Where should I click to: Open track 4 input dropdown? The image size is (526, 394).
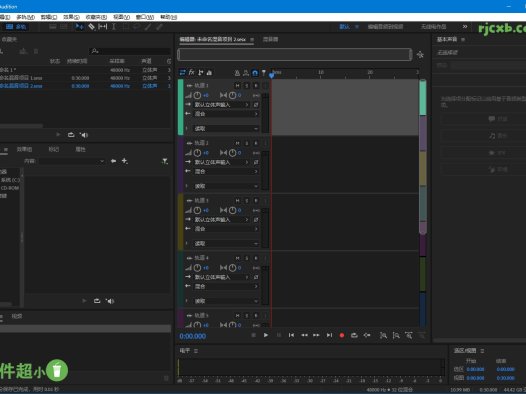pos(222,277)
